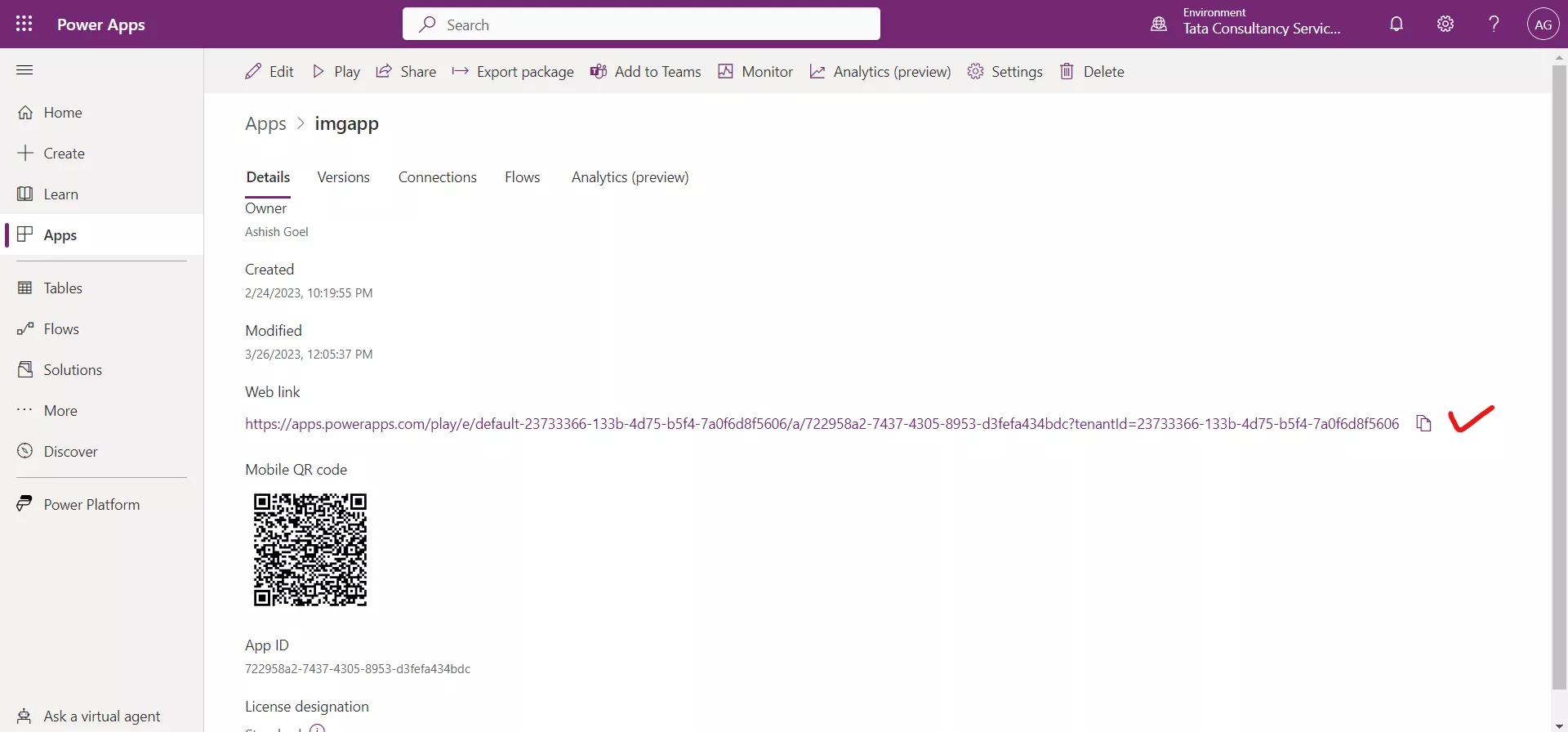Image resolution: width=1568 pixels, height=732 pixels.
Task: Open the AG account profile avatar
Action: click(1543, 25)
